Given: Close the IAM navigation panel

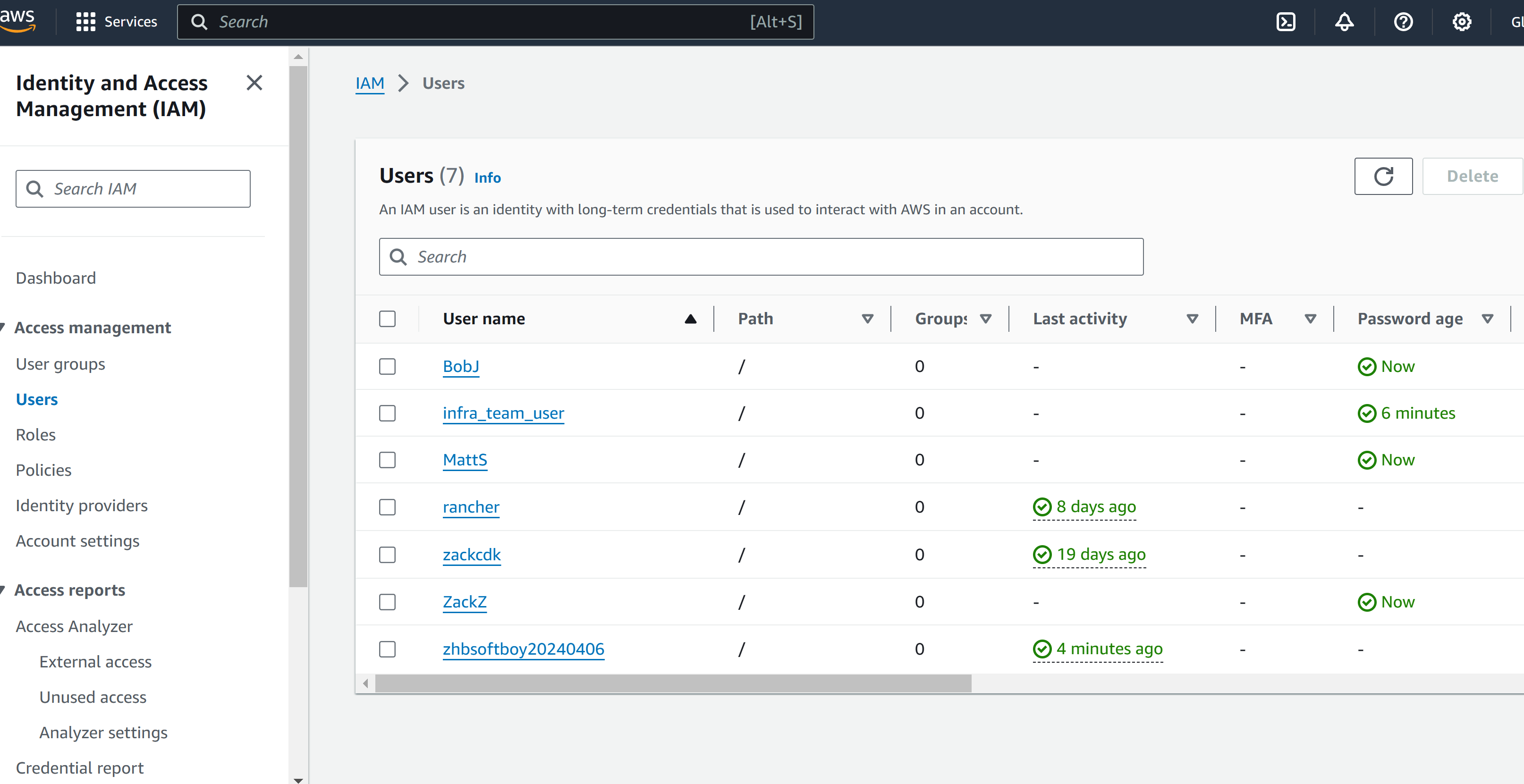Looking at the screenshot, I should [x=254, y=83].
